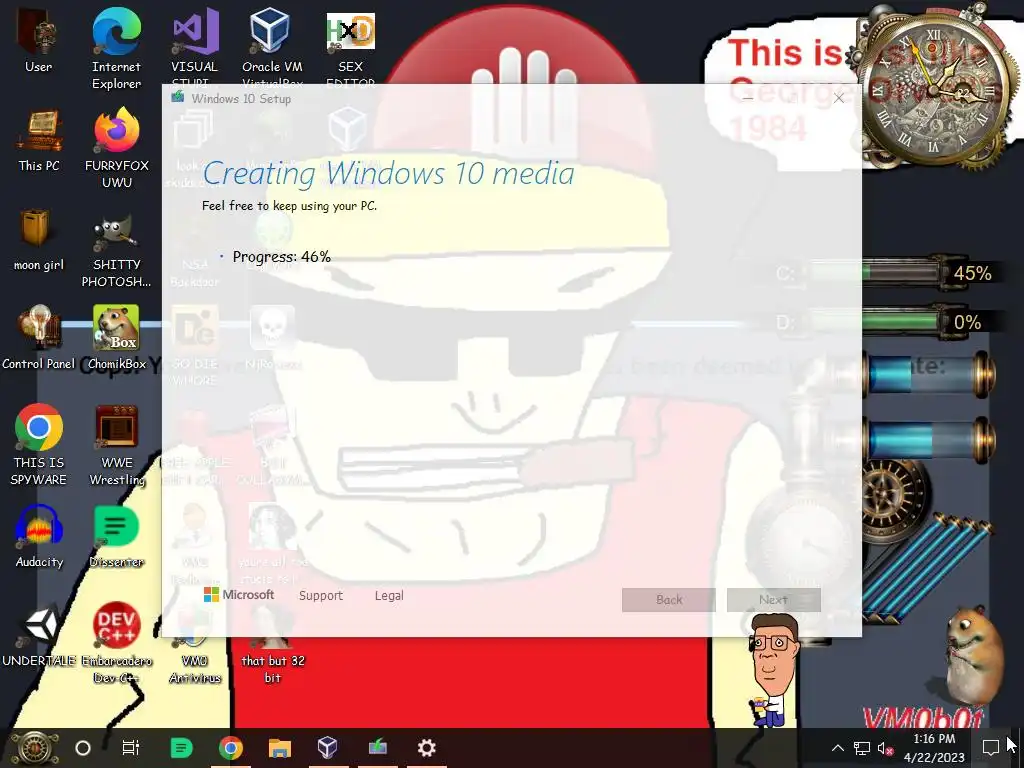This screenshot has height=768, width=1024.
Task: Open the This PC desktop icon
Action: (x=39, y=139)
